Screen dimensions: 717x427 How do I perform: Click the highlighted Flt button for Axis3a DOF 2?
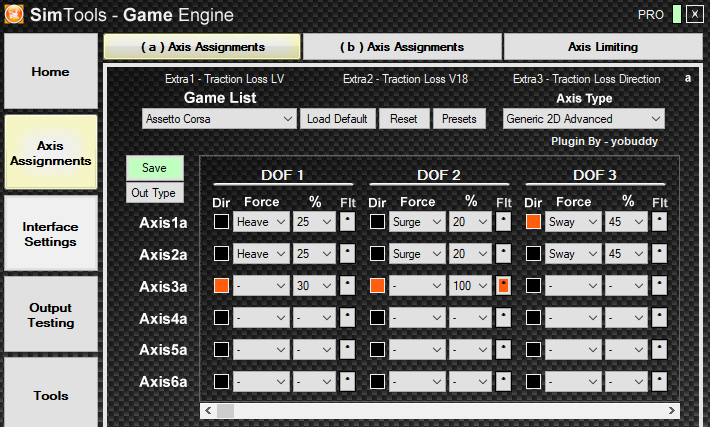point(504,286)
